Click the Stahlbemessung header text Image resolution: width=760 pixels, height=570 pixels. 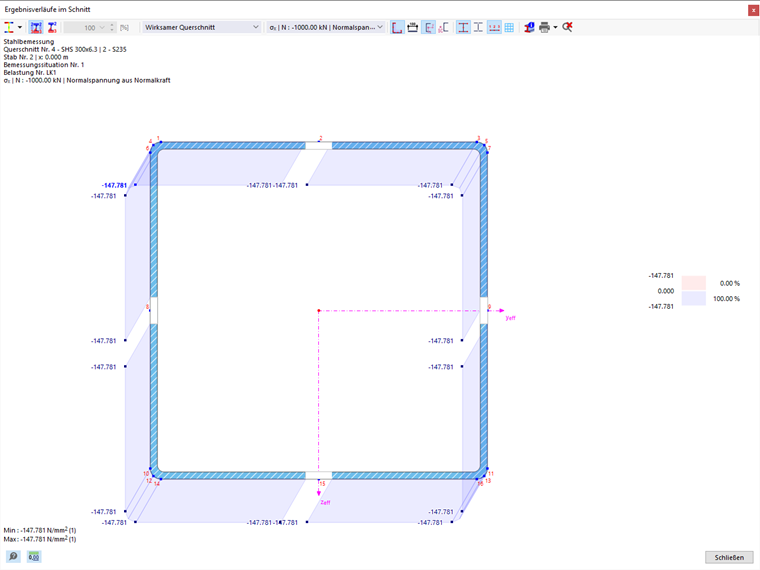29,42
